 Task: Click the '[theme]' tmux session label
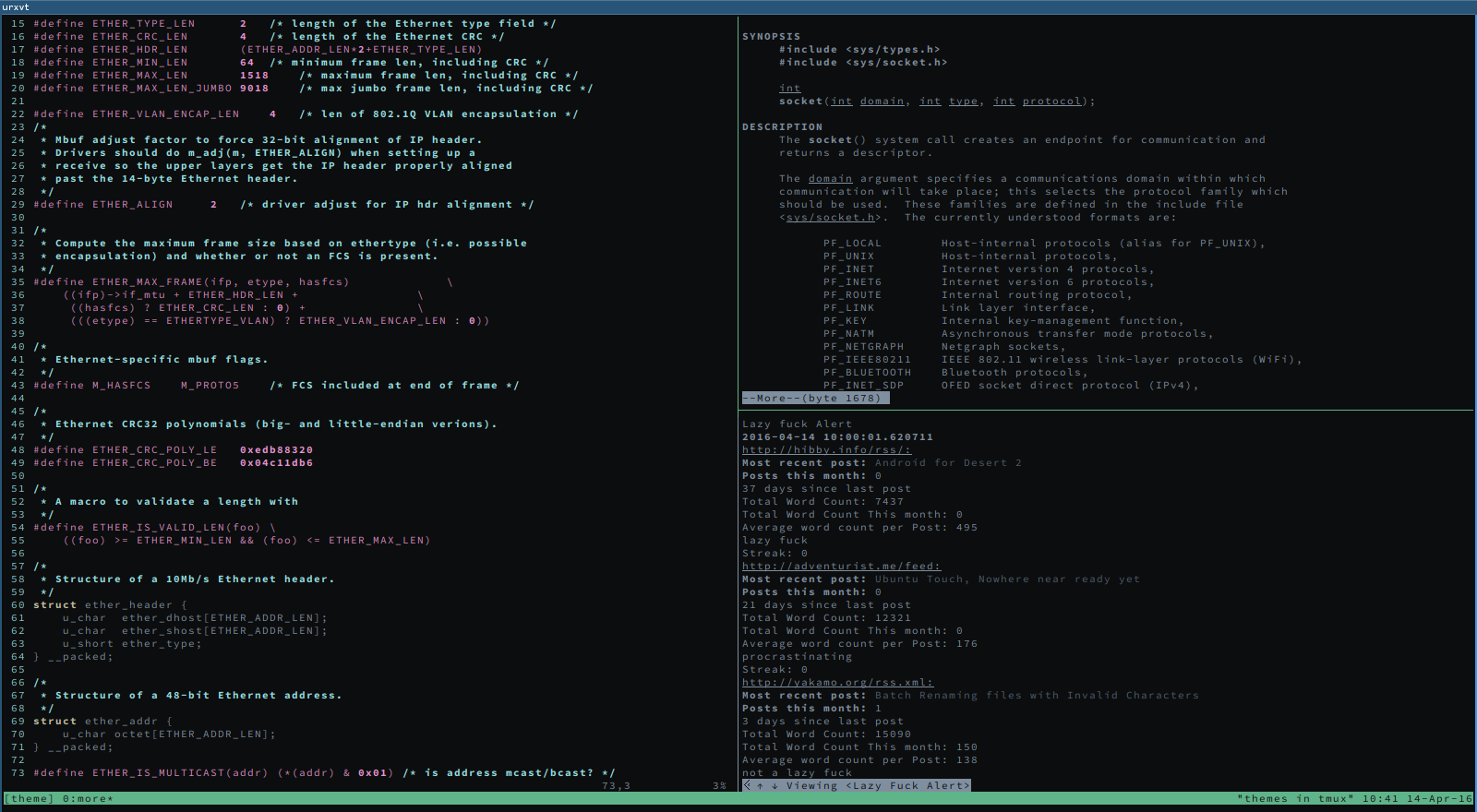(29, 799)
